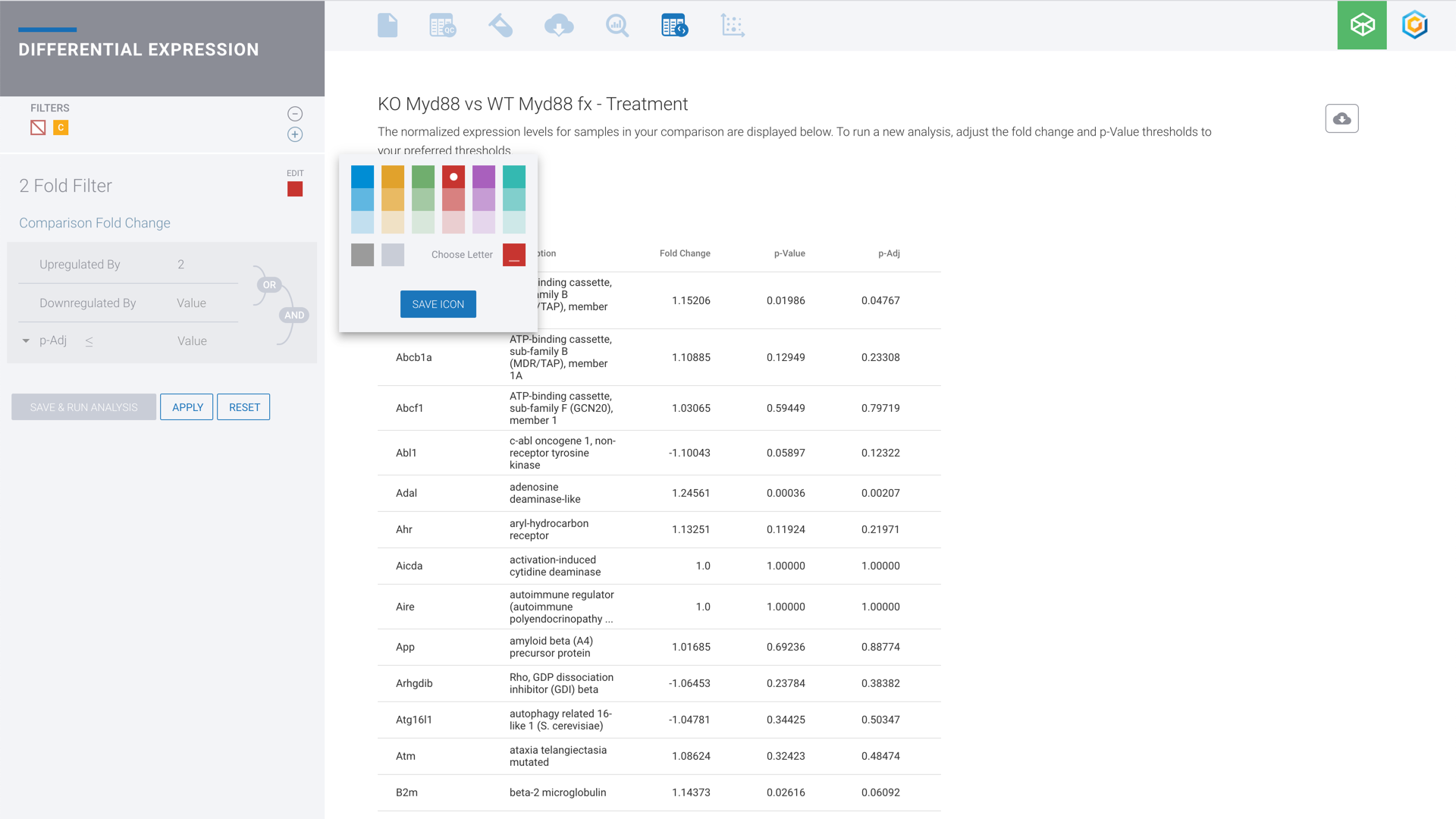Click the Save Icon button

[438, 304]
